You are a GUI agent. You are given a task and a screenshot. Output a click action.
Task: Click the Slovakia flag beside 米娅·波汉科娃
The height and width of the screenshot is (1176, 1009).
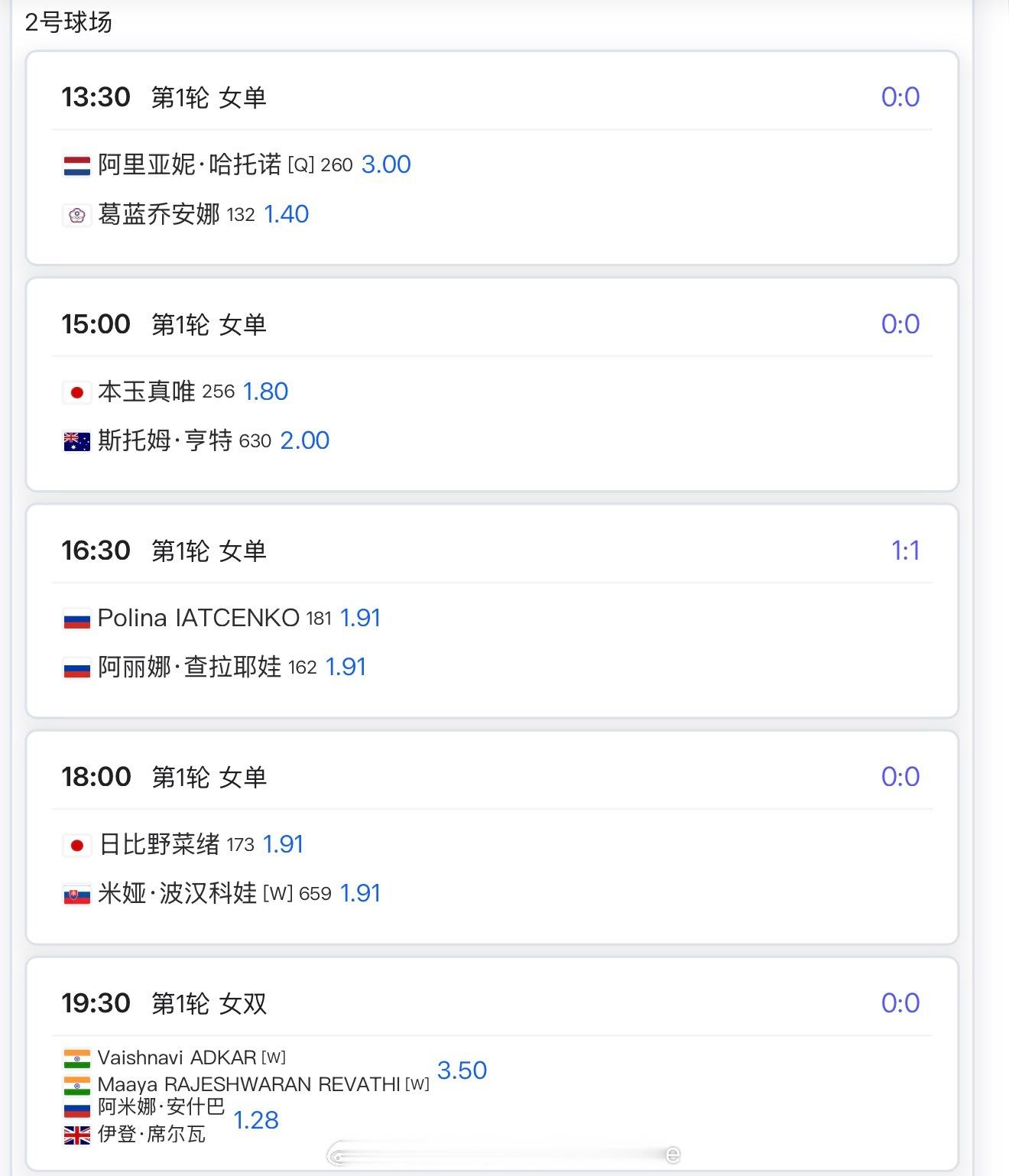pos(76,894)
